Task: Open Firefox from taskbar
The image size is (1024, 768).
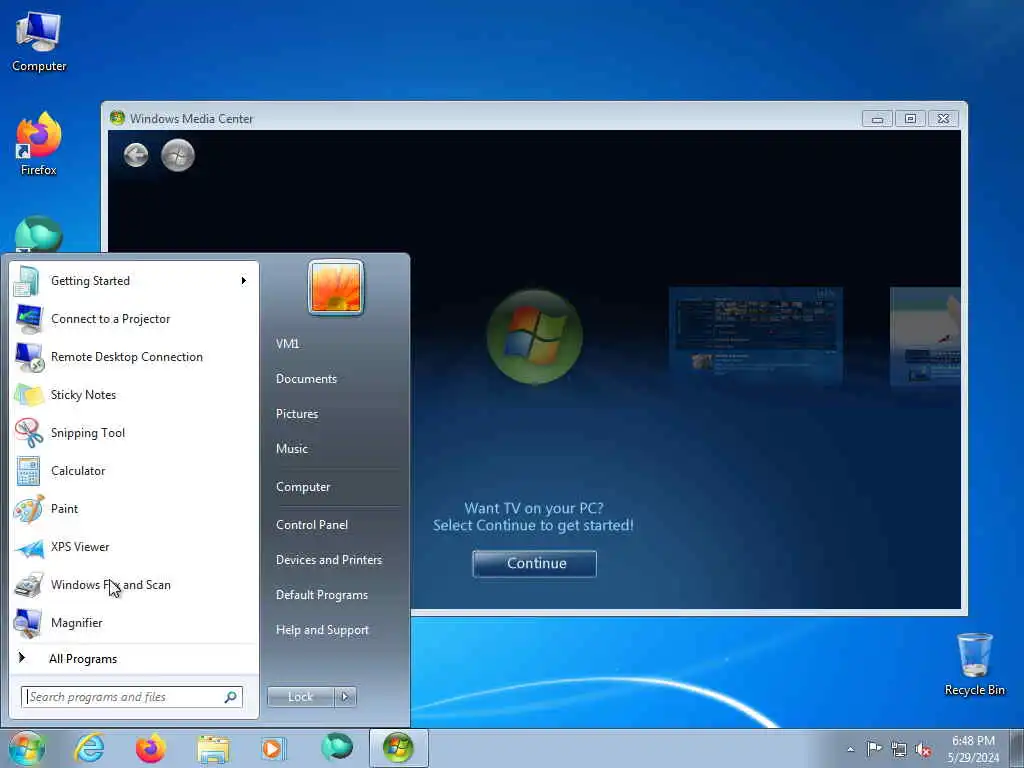Action: [150, 748]
